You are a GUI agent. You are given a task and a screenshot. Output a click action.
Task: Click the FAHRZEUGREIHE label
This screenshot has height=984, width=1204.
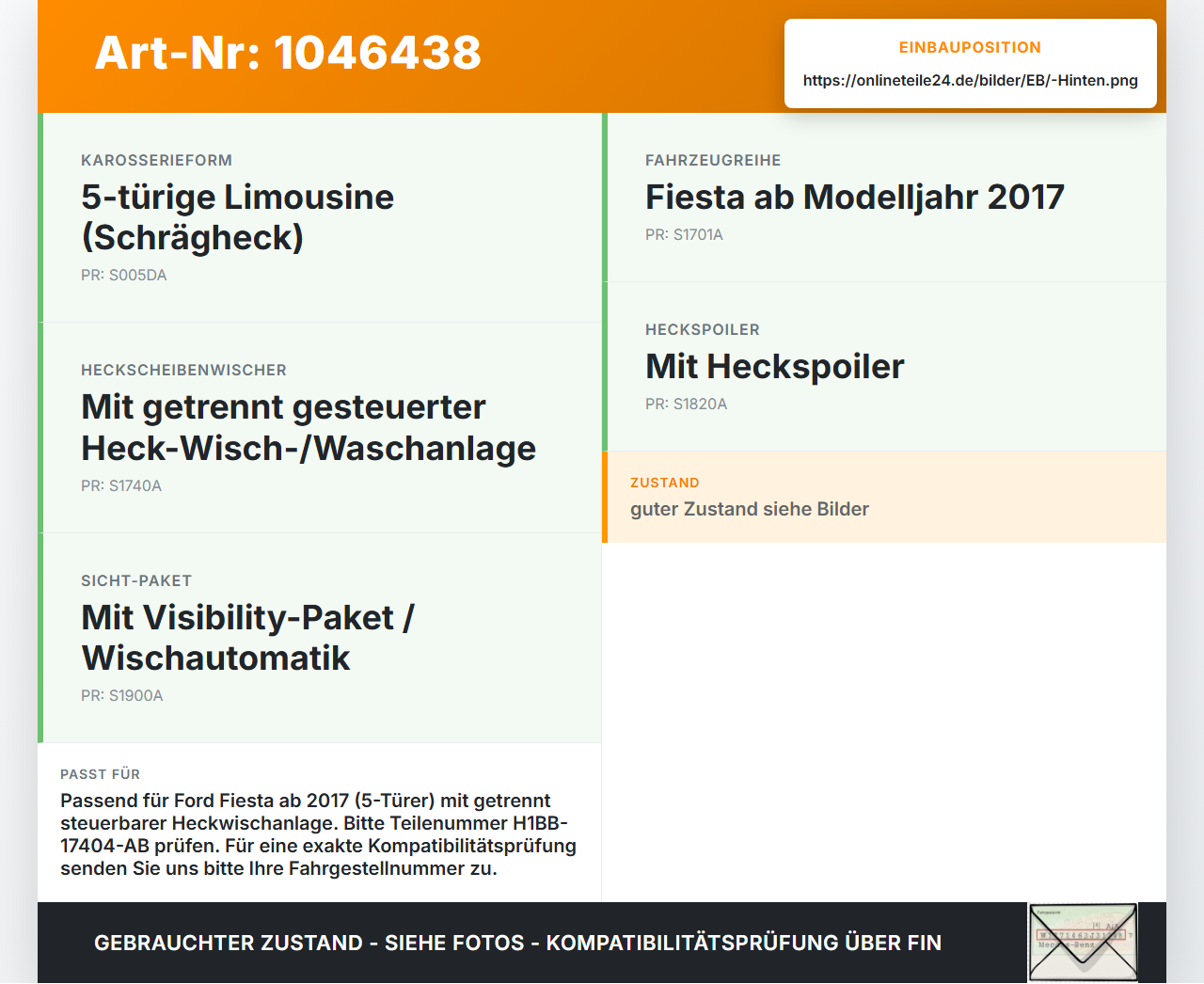[x=713, y=160]
